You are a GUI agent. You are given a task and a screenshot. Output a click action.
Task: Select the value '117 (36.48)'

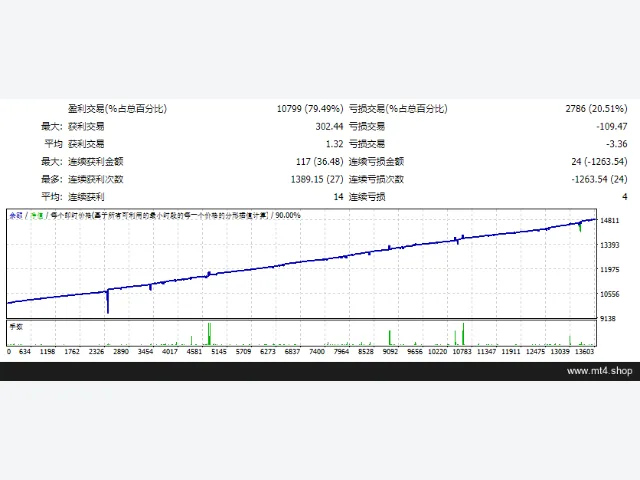tap(320, 162)
